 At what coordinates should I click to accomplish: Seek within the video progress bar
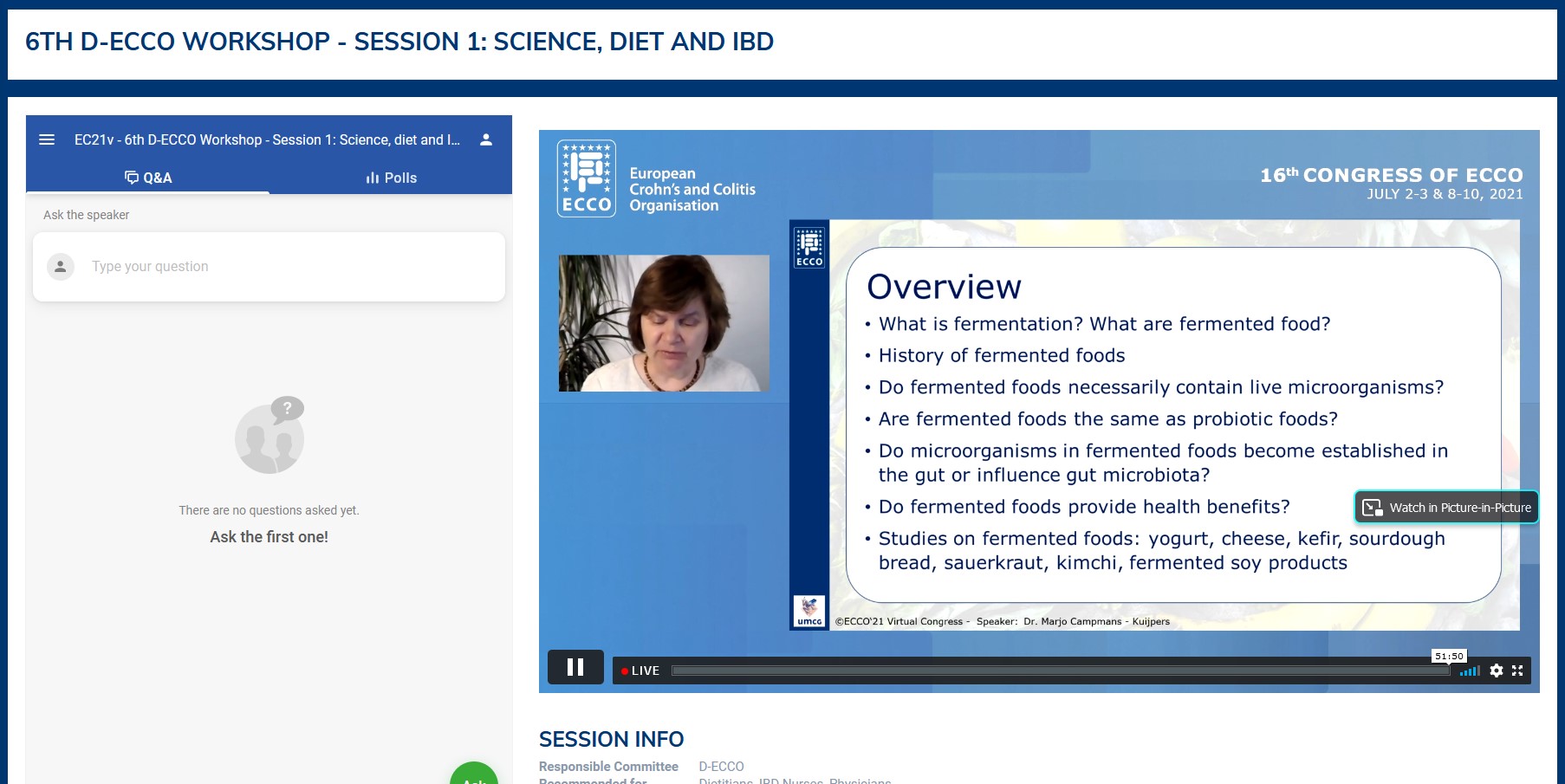[1061, 671]
